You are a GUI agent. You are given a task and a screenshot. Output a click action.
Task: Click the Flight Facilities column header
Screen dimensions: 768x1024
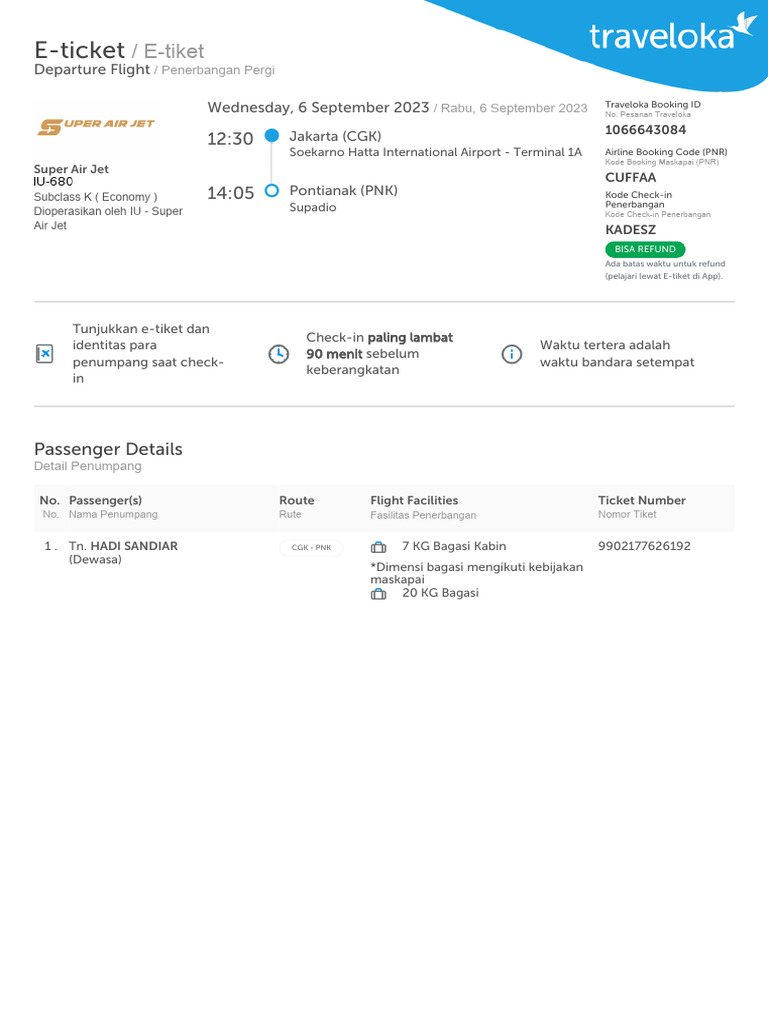coord(414,500)
